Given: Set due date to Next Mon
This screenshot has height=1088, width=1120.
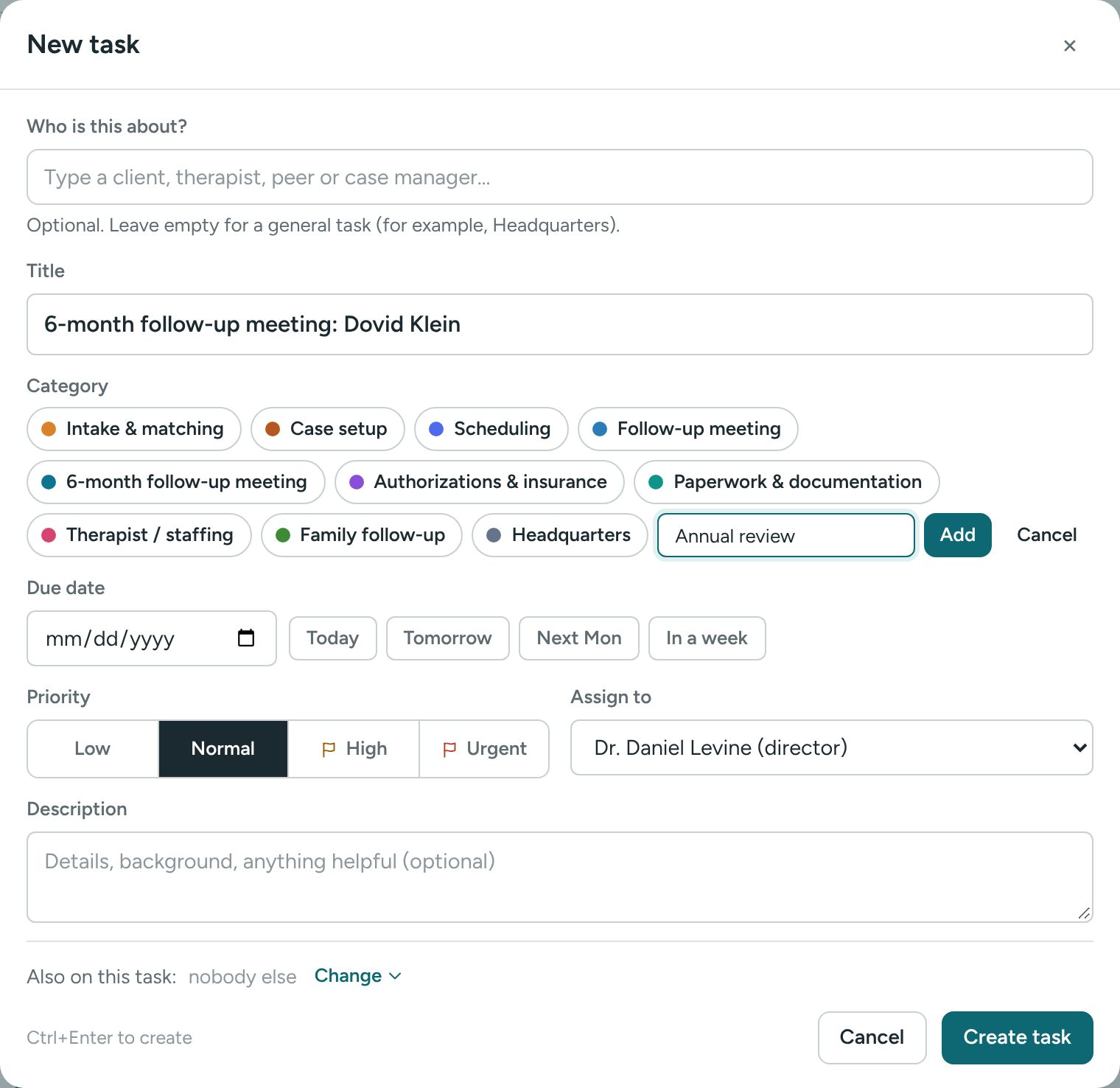Looking at the screenshot, I should (x=579, y=638).
